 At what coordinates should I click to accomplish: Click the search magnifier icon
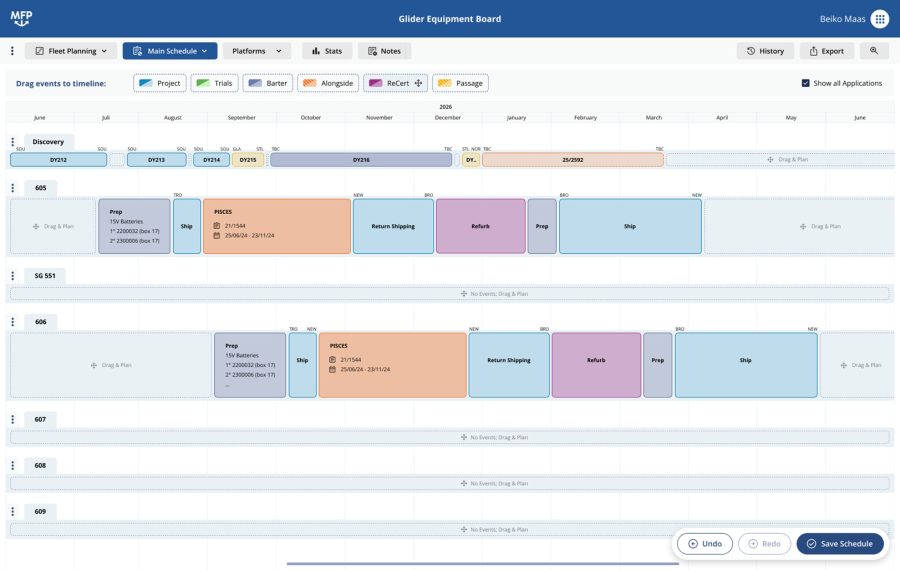pyautogui.click(x=873, y=51)
